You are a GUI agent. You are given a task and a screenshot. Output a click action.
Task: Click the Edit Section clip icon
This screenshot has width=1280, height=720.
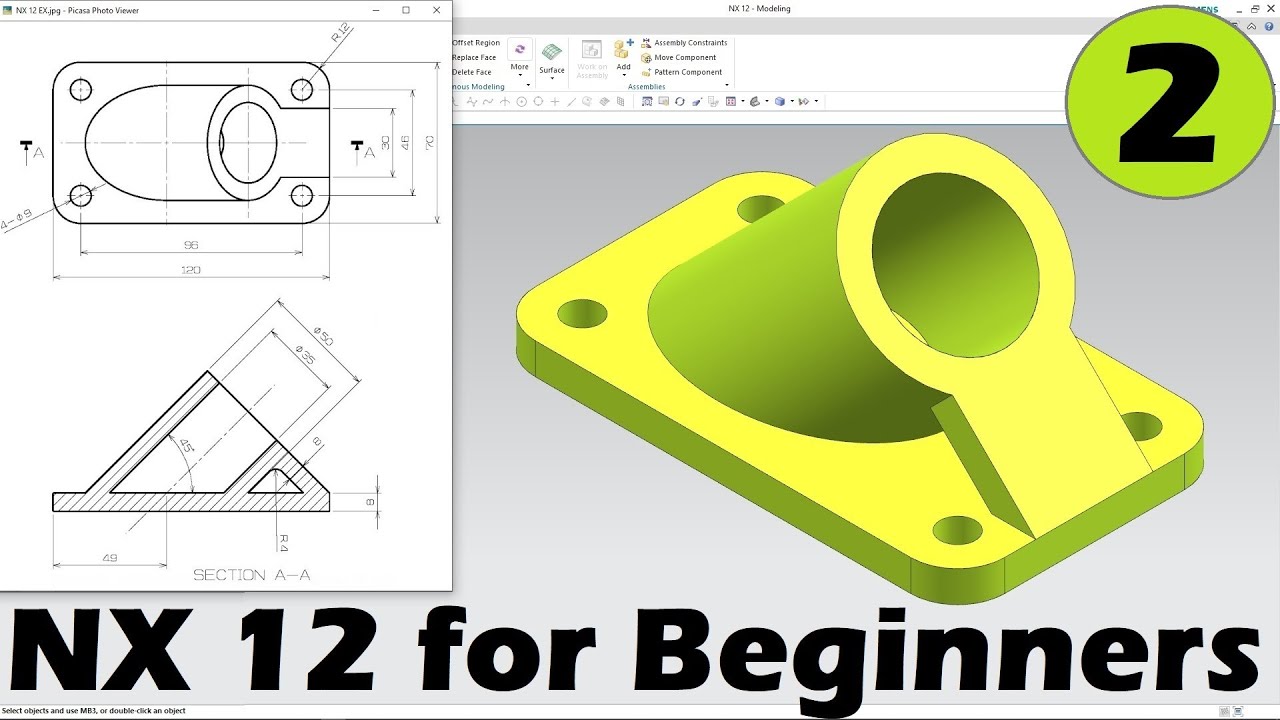804,102
